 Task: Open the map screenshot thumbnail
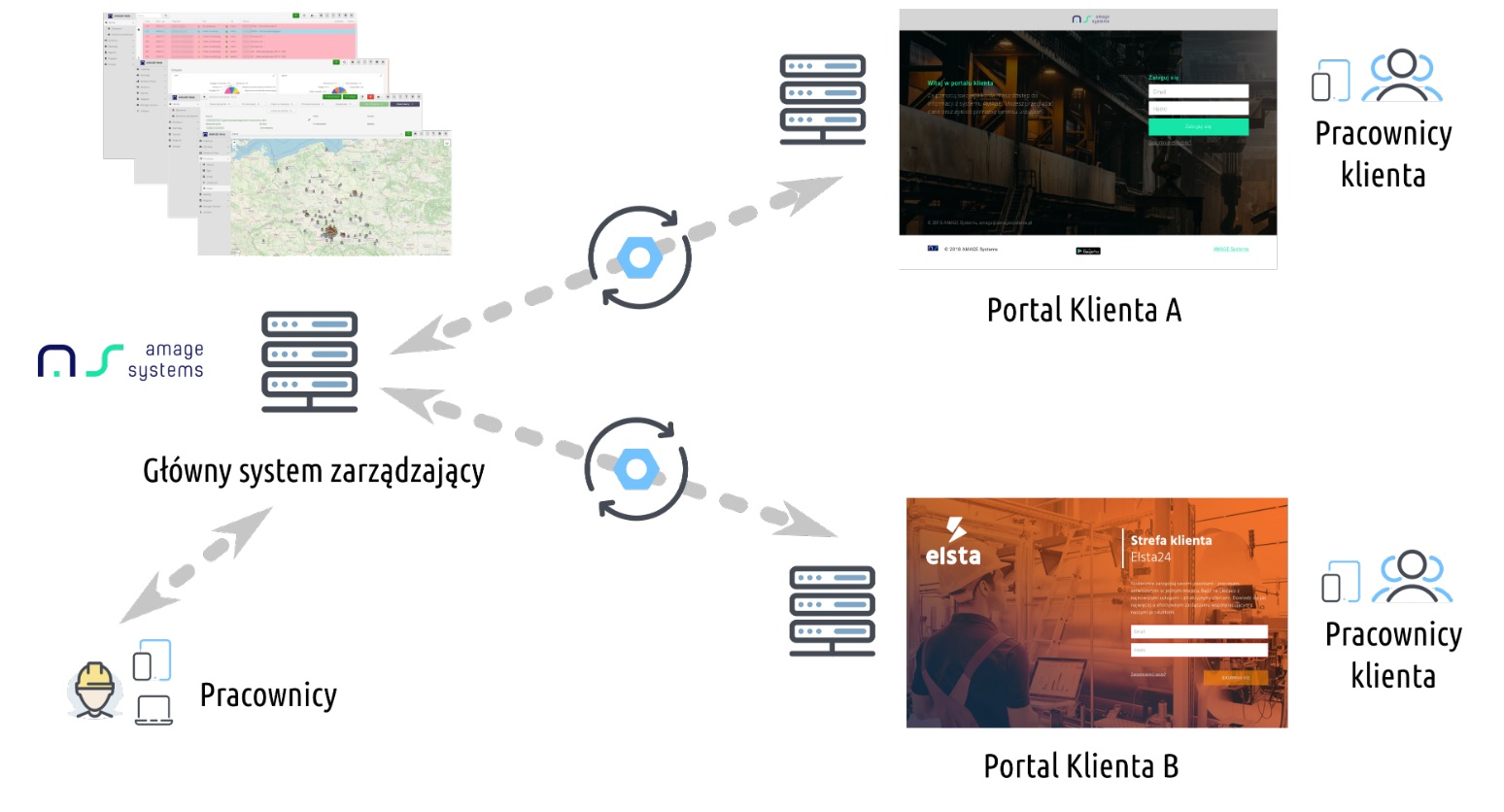[325, 194]
